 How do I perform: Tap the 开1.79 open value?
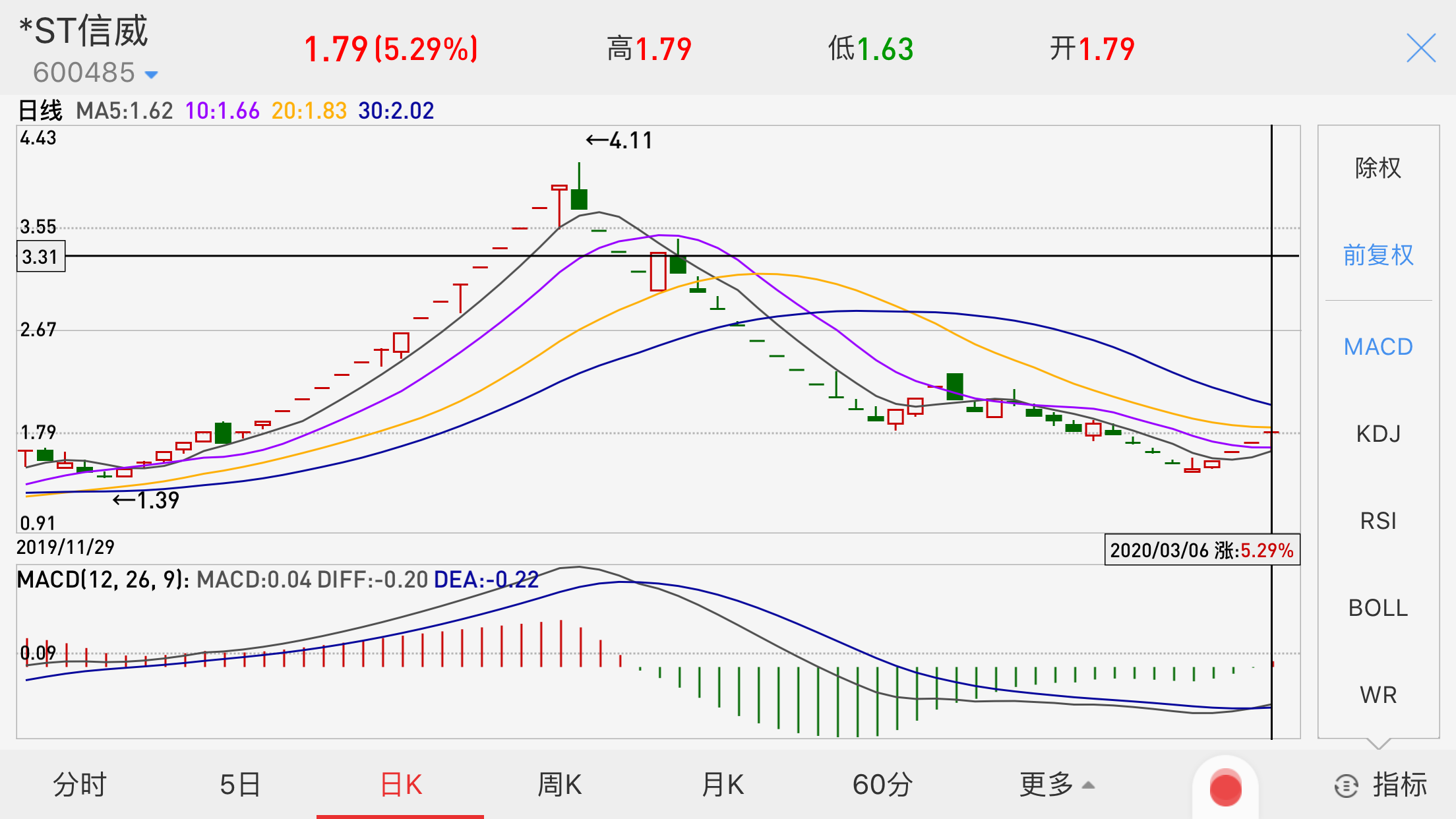1093,49
